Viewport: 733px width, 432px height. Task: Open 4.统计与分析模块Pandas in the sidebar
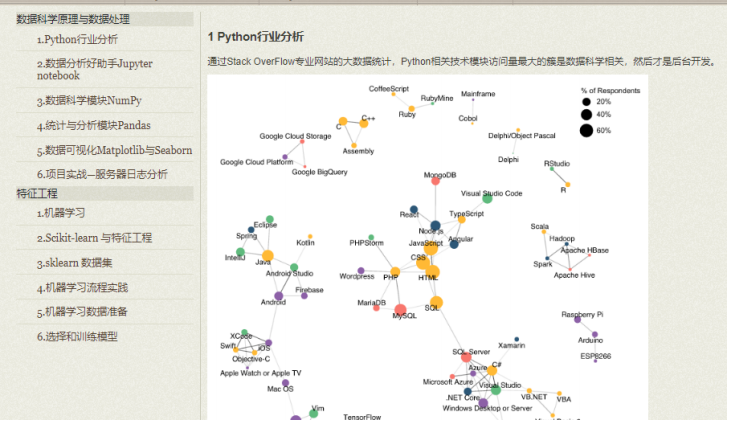94,127
